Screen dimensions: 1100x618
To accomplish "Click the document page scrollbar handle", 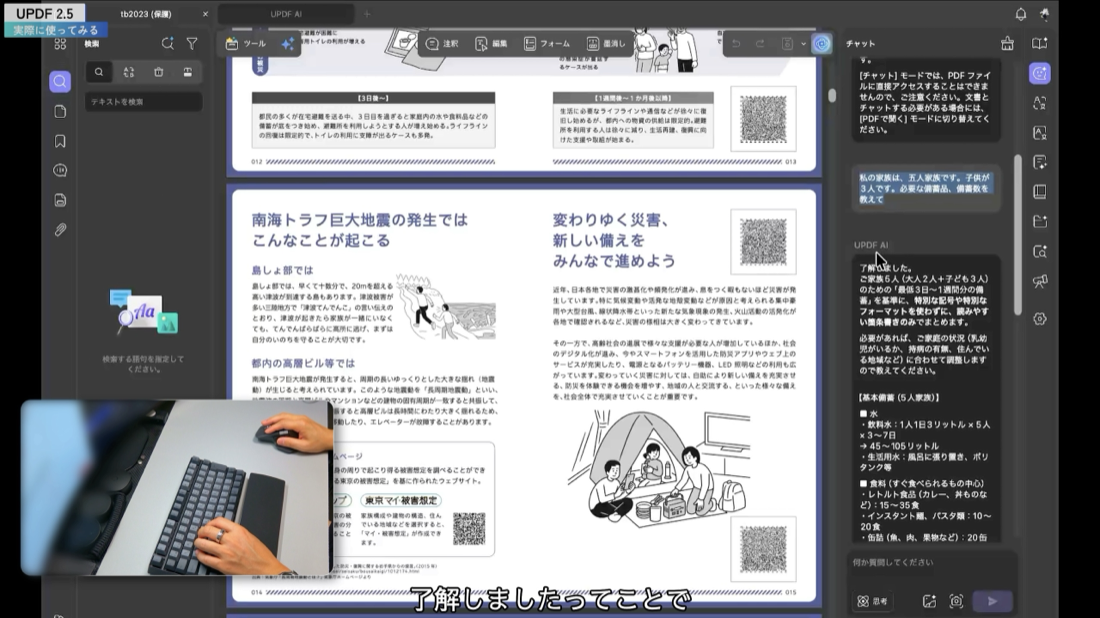I will click(832, 95).
